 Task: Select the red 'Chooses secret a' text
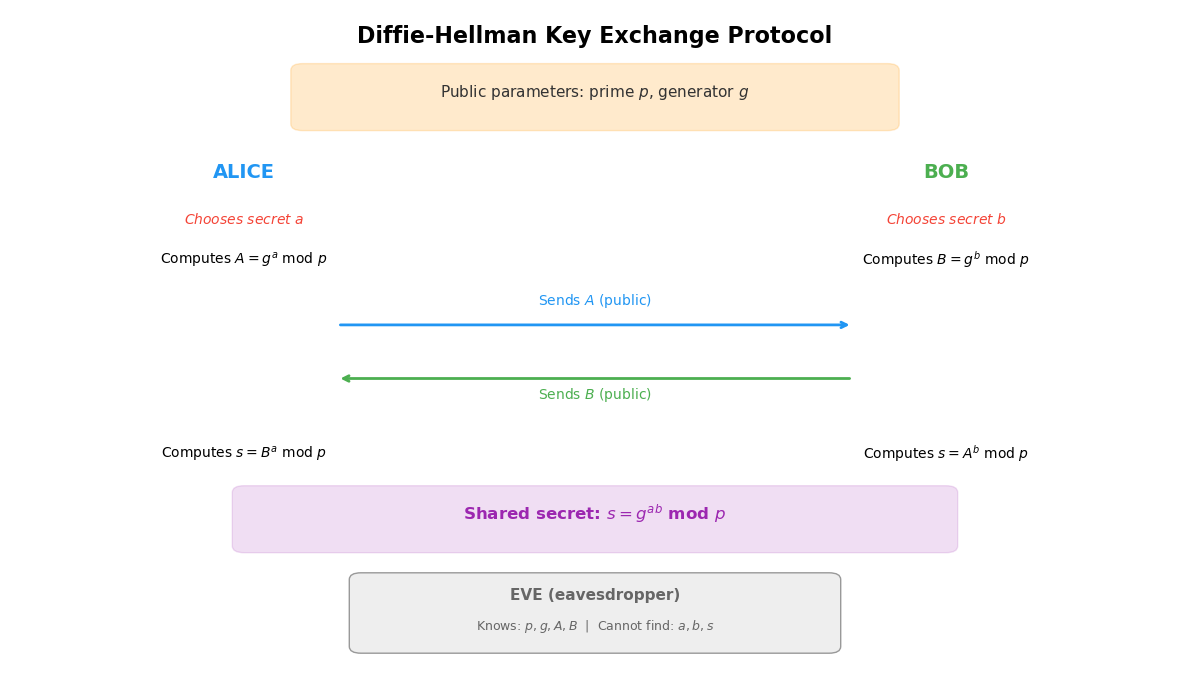[x=243, y=220]
